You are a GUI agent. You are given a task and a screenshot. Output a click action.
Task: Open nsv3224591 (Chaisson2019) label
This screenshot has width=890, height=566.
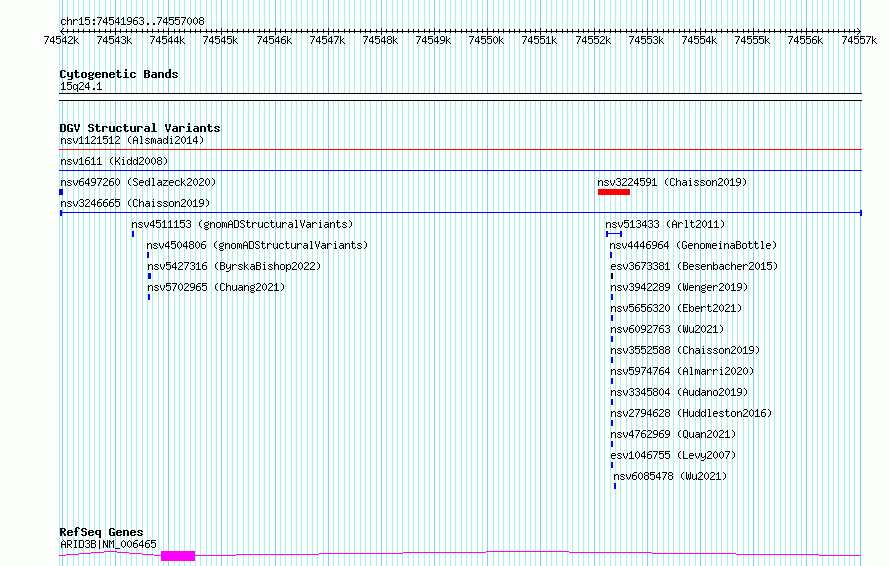(672, 182)
